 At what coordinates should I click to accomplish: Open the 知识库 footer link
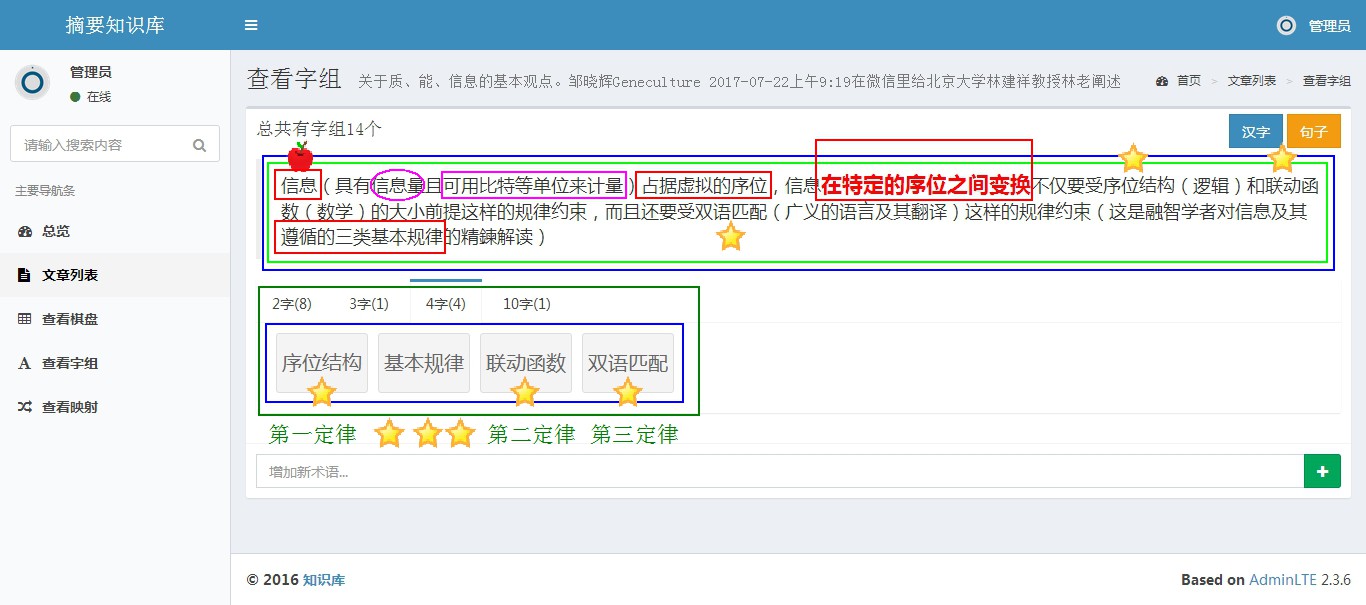tap(324, 580)
